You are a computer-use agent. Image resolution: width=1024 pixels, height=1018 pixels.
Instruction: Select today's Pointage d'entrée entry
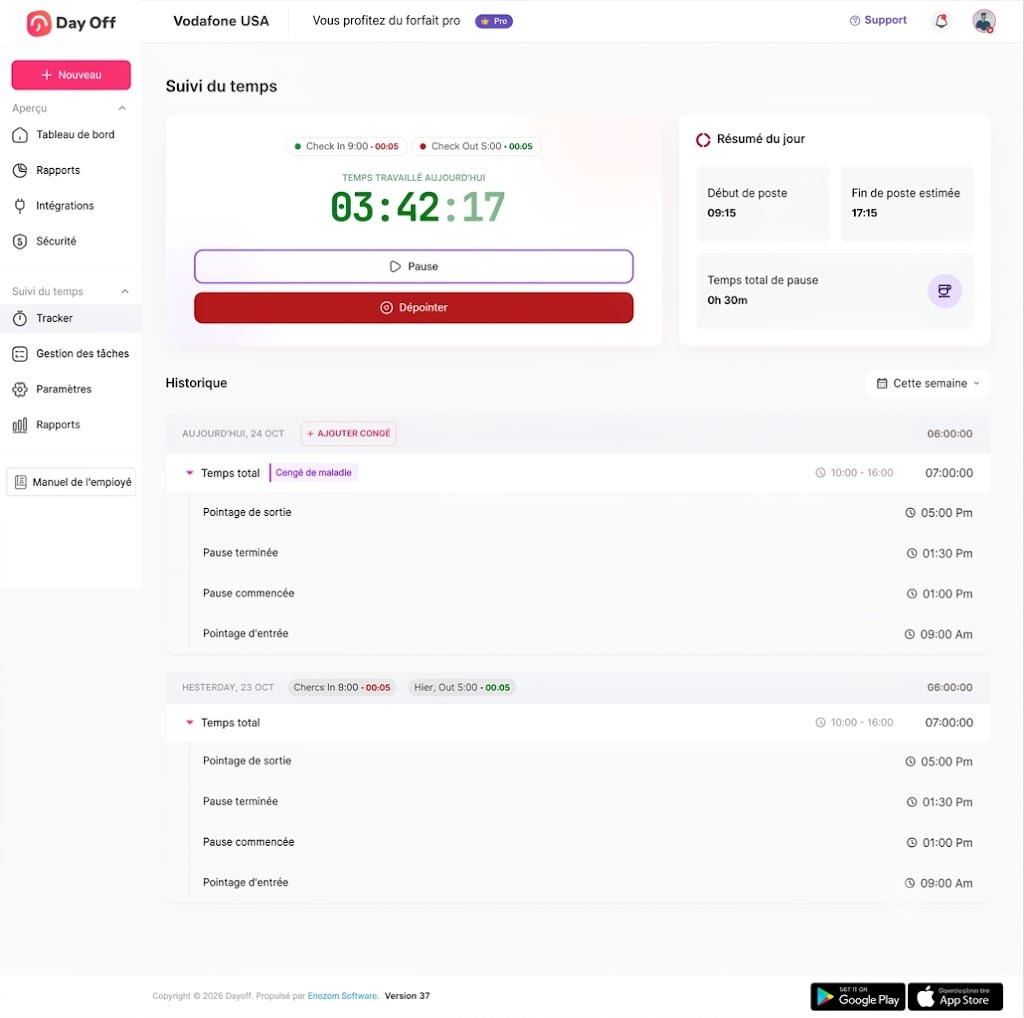(x=577, y=635)
